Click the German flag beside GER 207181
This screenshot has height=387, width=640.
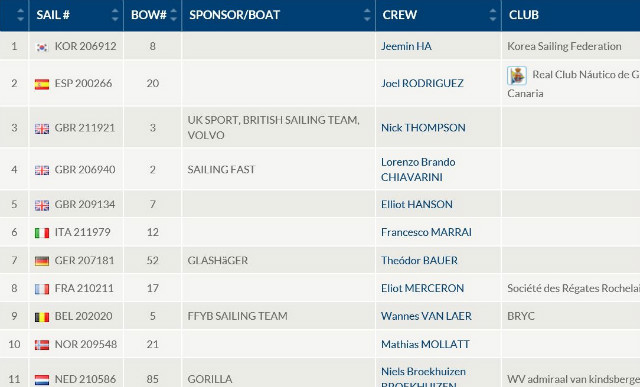pos(42,261)
